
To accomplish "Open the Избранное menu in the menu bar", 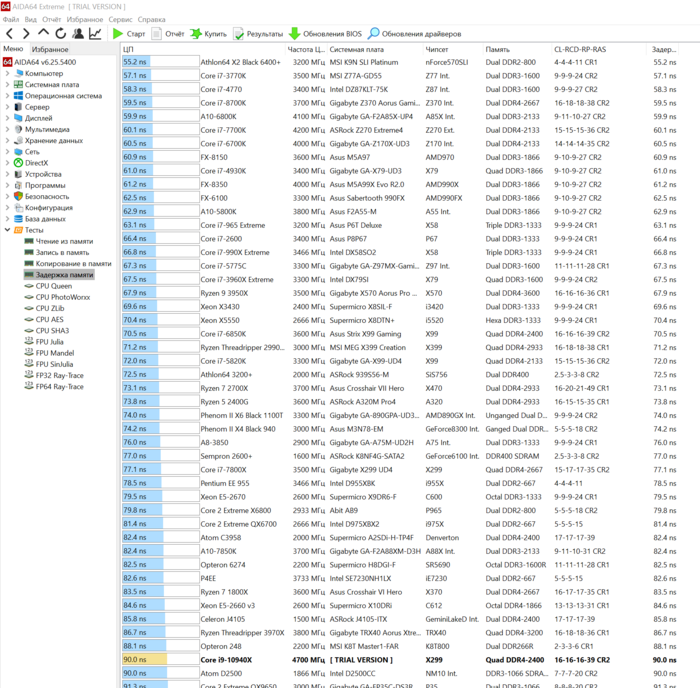I will click(x=85, y=20).
